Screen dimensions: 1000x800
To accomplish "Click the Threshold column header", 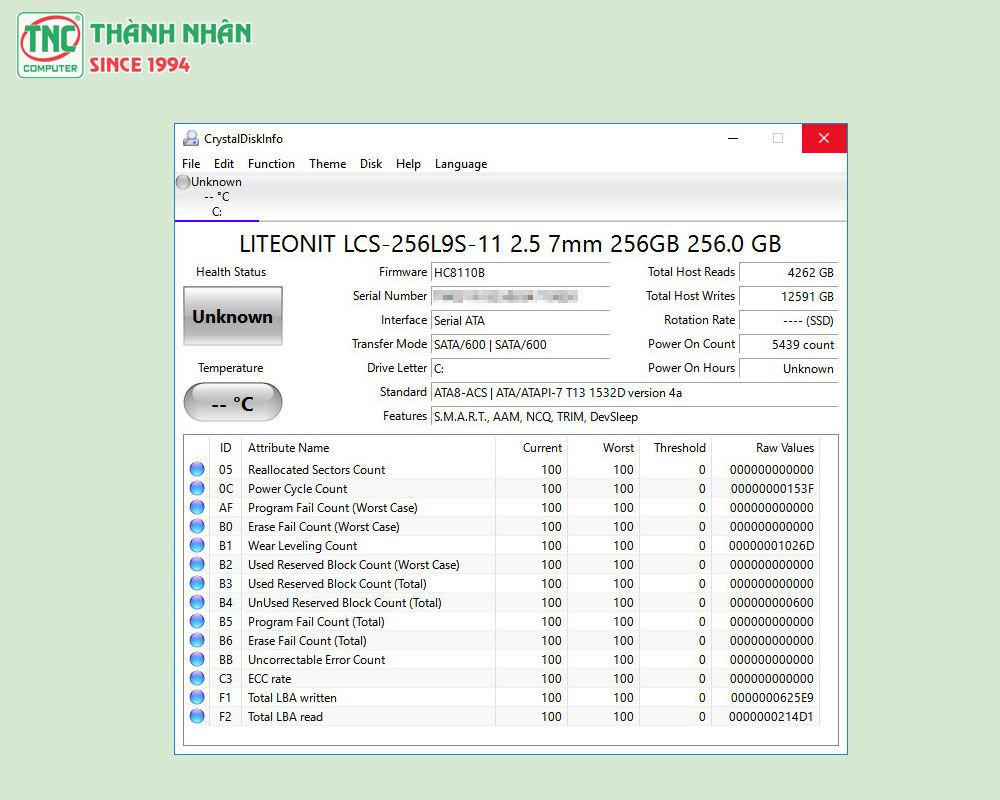I will 675,448.
